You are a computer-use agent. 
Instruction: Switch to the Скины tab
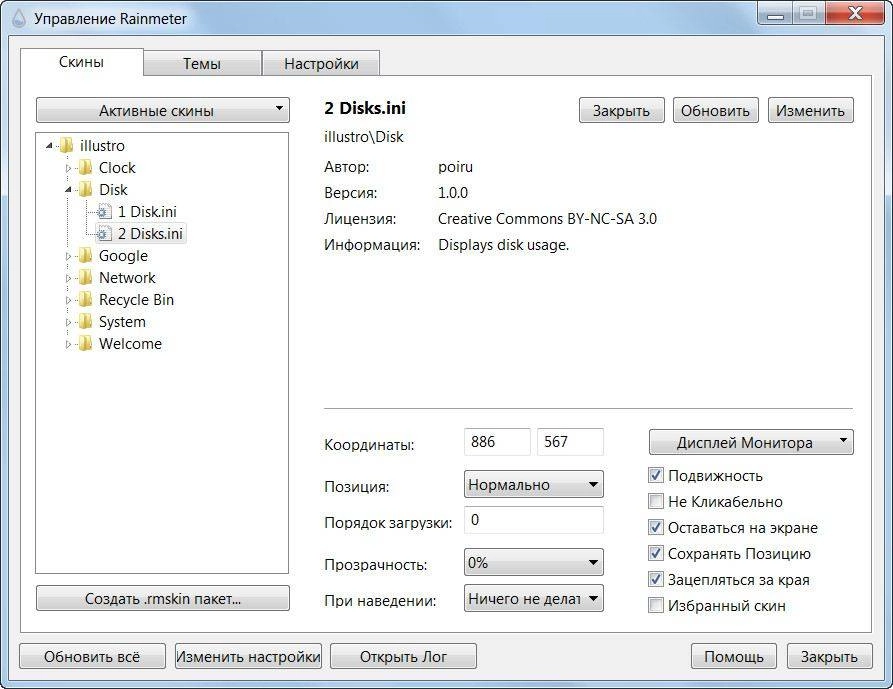click(x=81, y=62)
